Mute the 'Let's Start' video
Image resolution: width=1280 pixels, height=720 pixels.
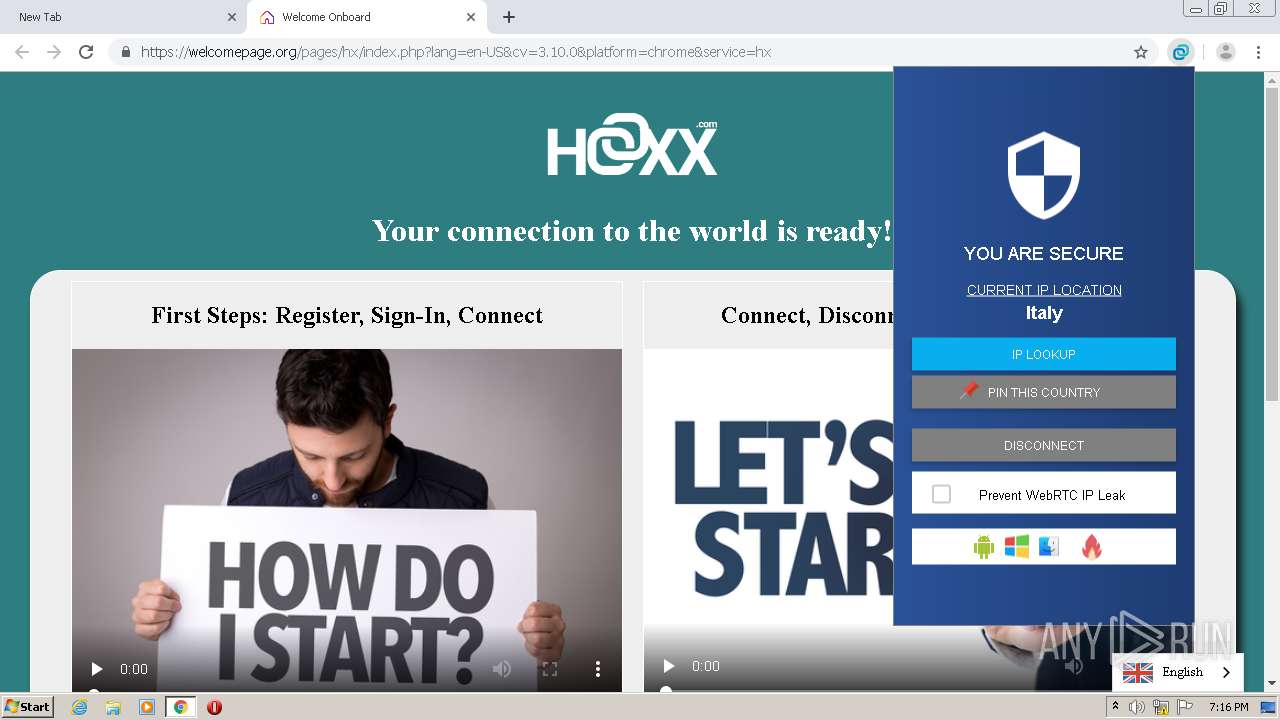pos(1074,666)
